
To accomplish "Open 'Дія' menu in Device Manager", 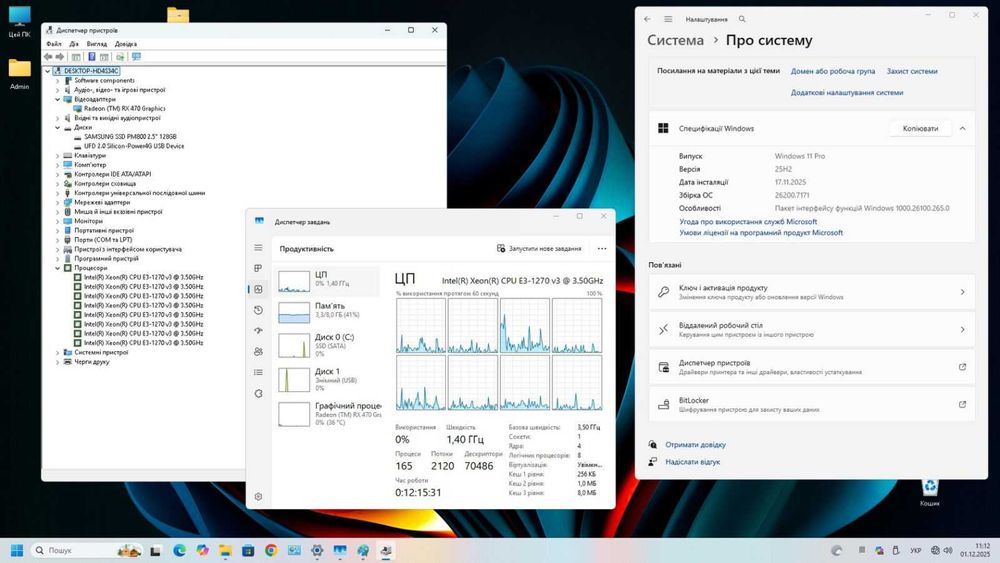I will pos(74,44).
